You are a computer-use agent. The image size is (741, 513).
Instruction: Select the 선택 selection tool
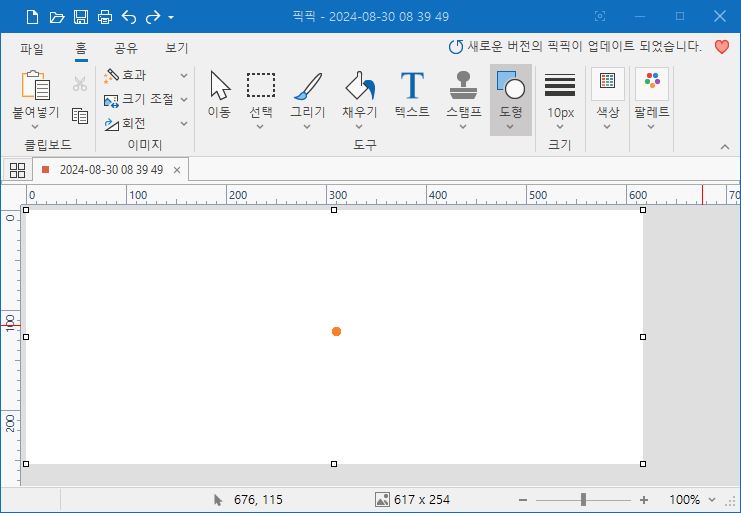pos(260,94)
